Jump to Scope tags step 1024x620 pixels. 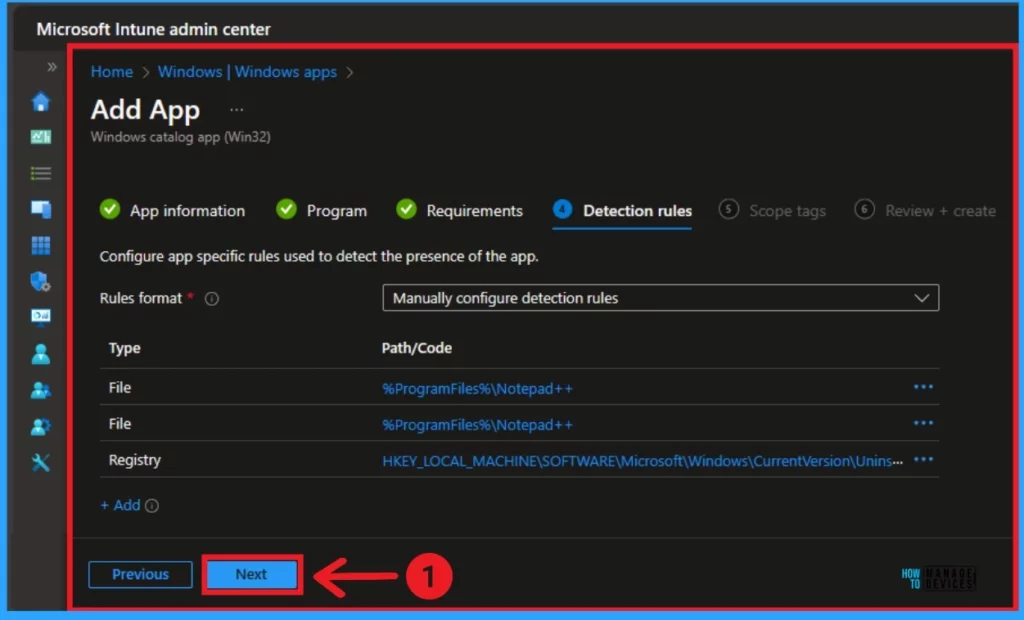click(772, 210)
